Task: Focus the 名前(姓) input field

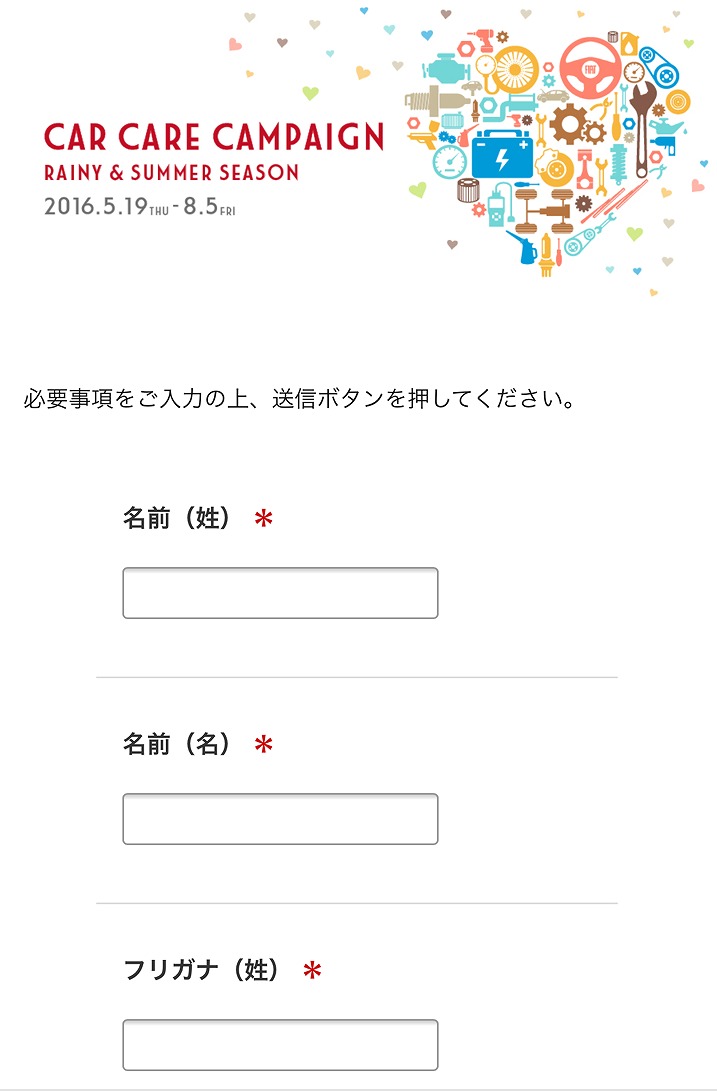Action: [x=281, y=593]
